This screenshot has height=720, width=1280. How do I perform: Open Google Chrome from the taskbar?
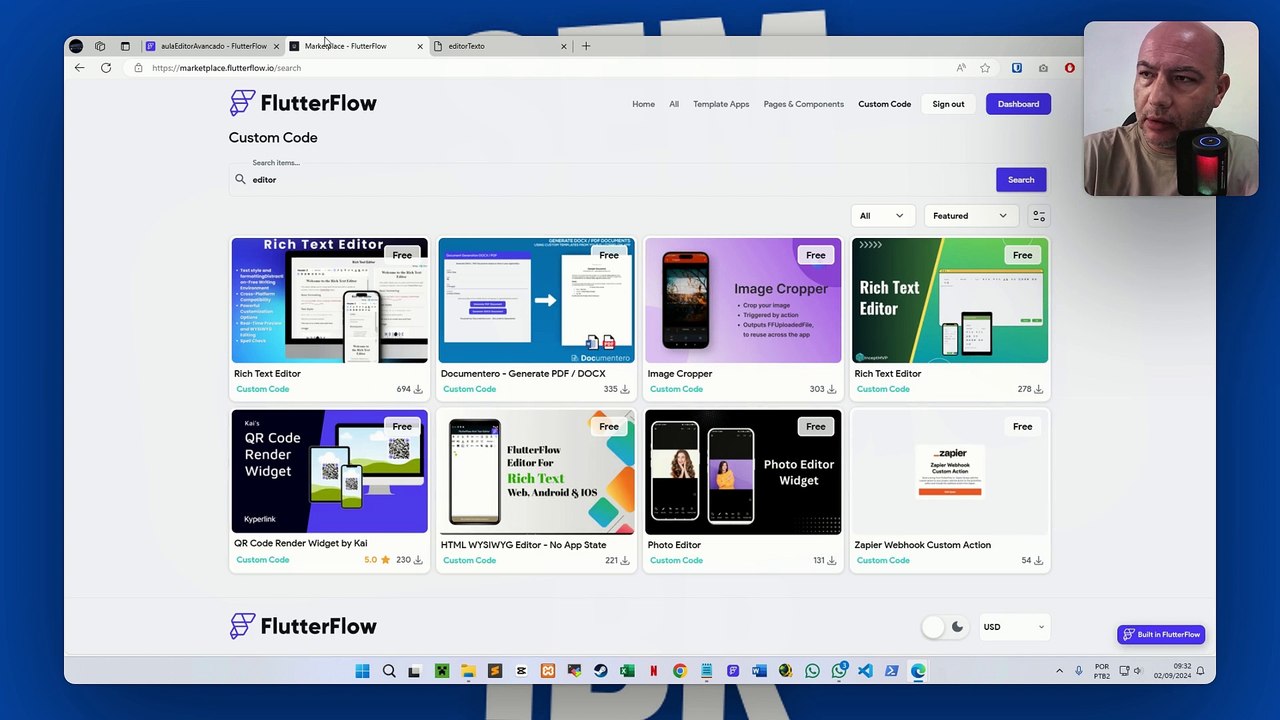680,671
